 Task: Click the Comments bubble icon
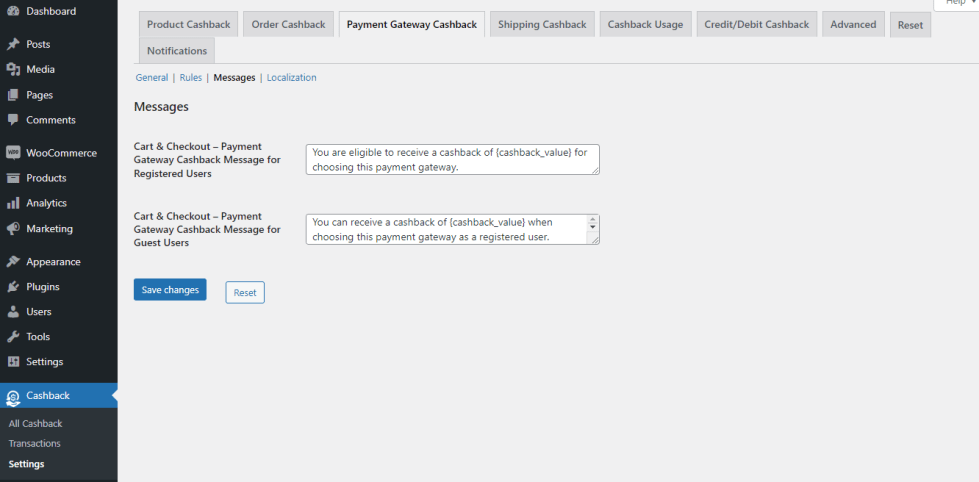(13, 120)
